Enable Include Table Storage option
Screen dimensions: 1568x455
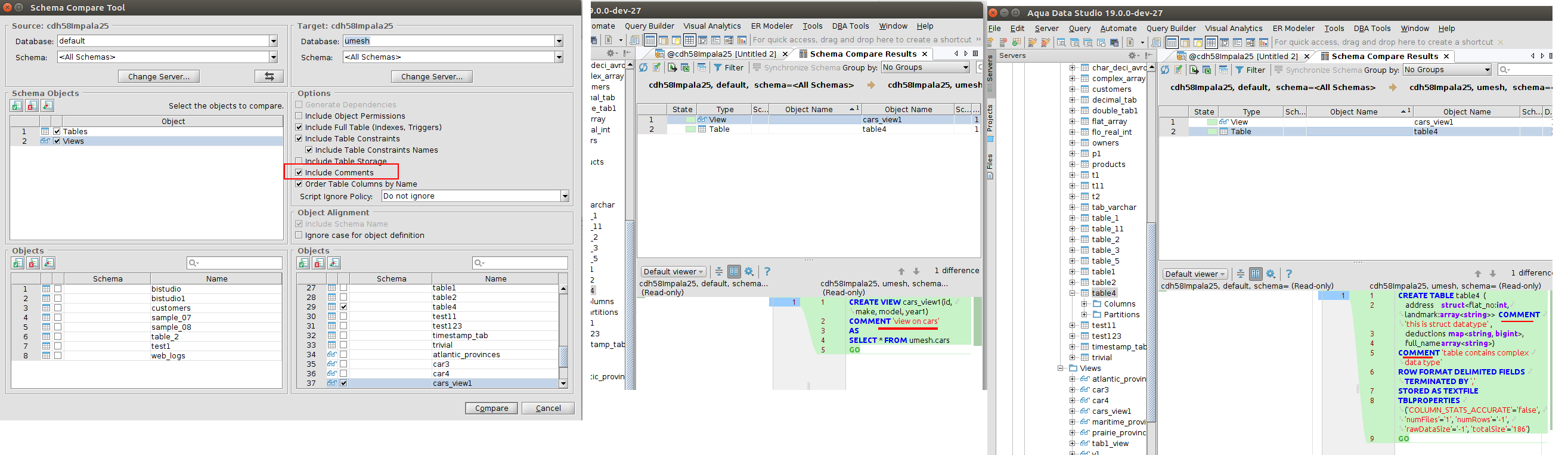point(299,162)
